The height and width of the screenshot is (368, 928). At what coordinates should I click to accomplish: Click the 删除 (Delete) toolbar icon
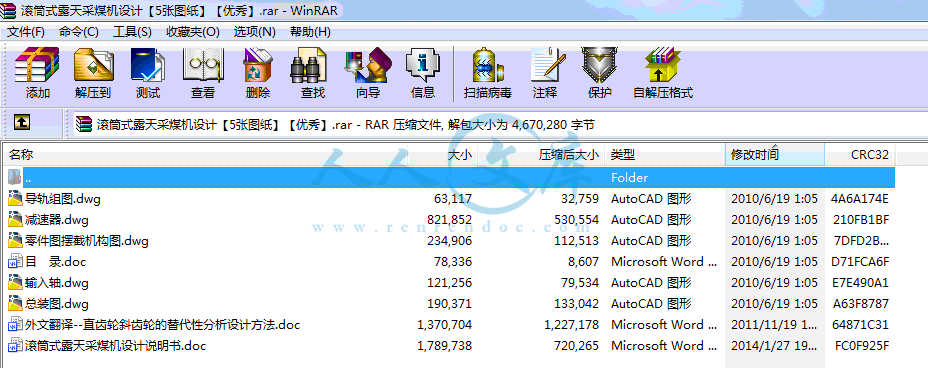[257, 73]
